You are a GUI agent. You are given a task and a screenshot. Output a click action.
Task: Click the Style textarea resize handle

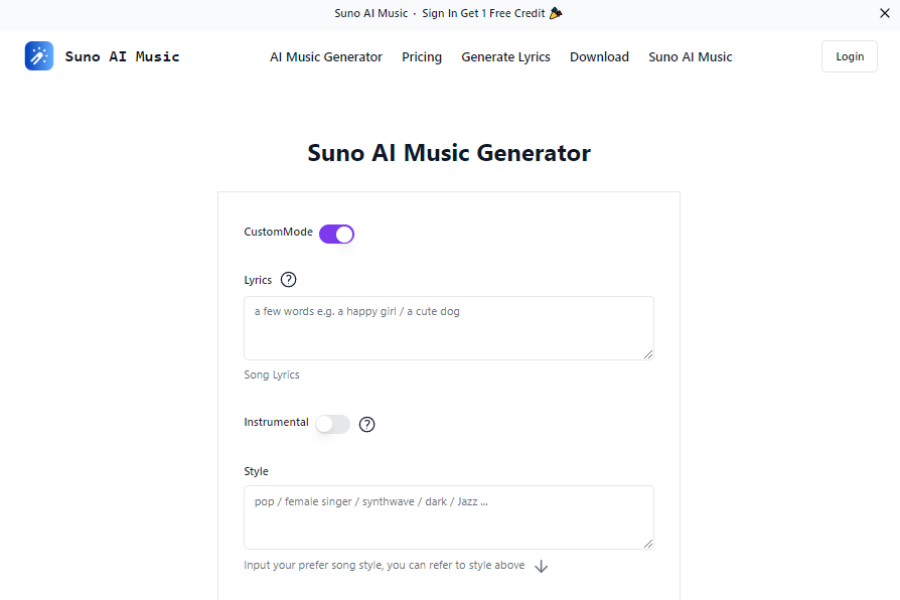649,546
